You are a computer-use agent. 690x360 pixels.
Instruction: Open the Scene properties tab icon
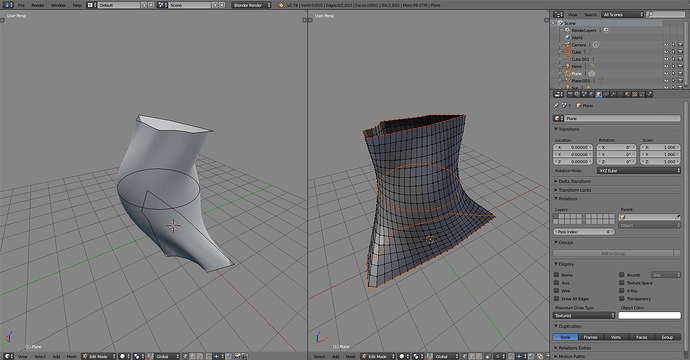[584, 94]
